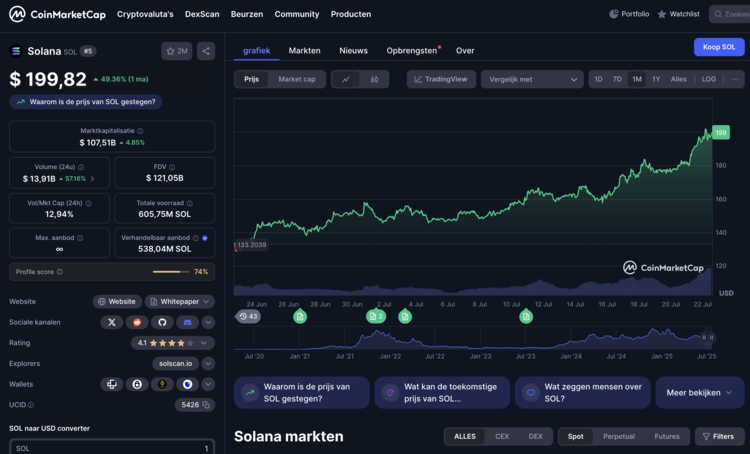
Task: Select the Market cap chart toggle
Action: (297, 79)
